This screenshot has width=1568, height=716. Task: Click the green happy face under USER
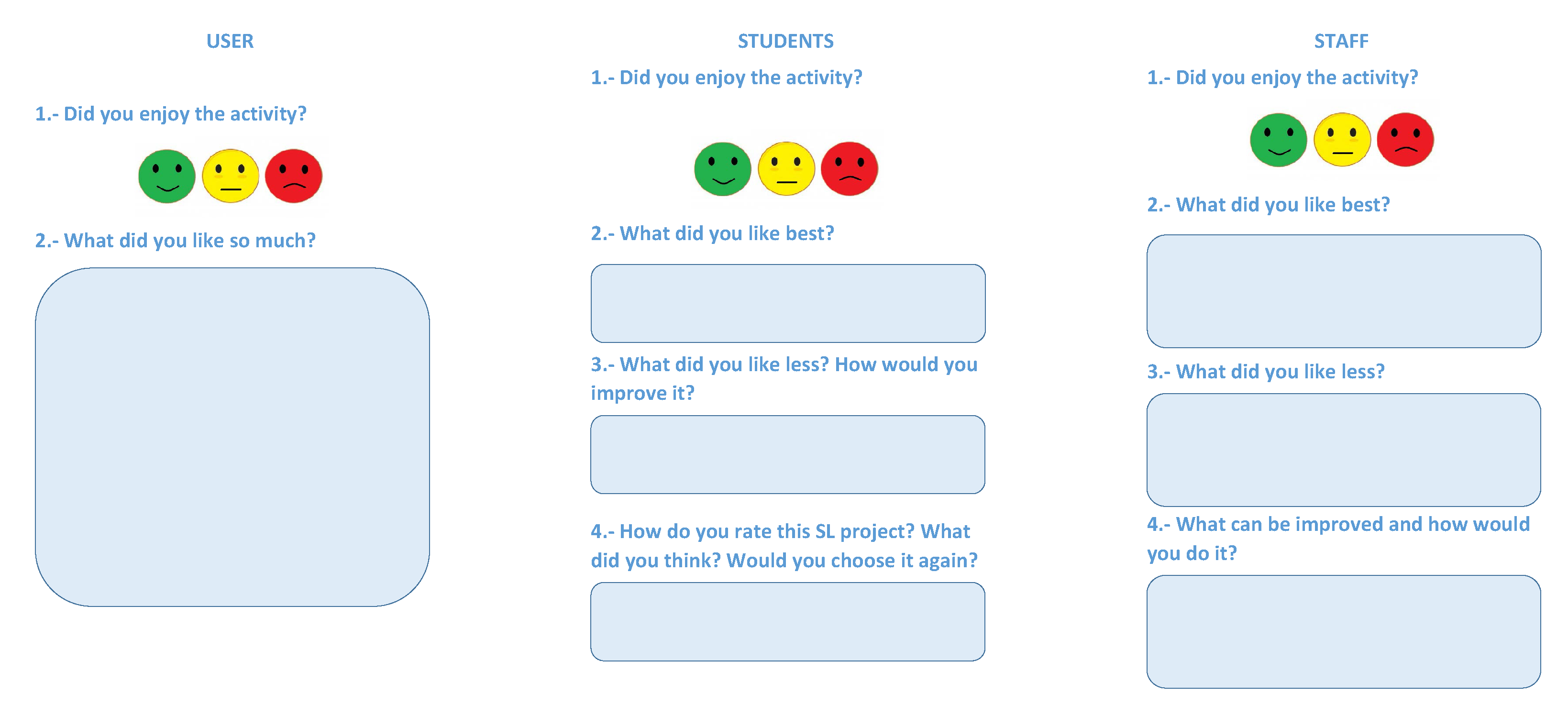pos(167,176)
